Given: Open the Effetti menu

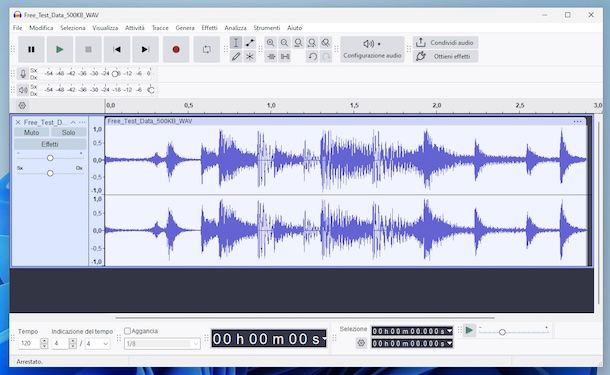Looking at the screenshot, I should [209, 28].
